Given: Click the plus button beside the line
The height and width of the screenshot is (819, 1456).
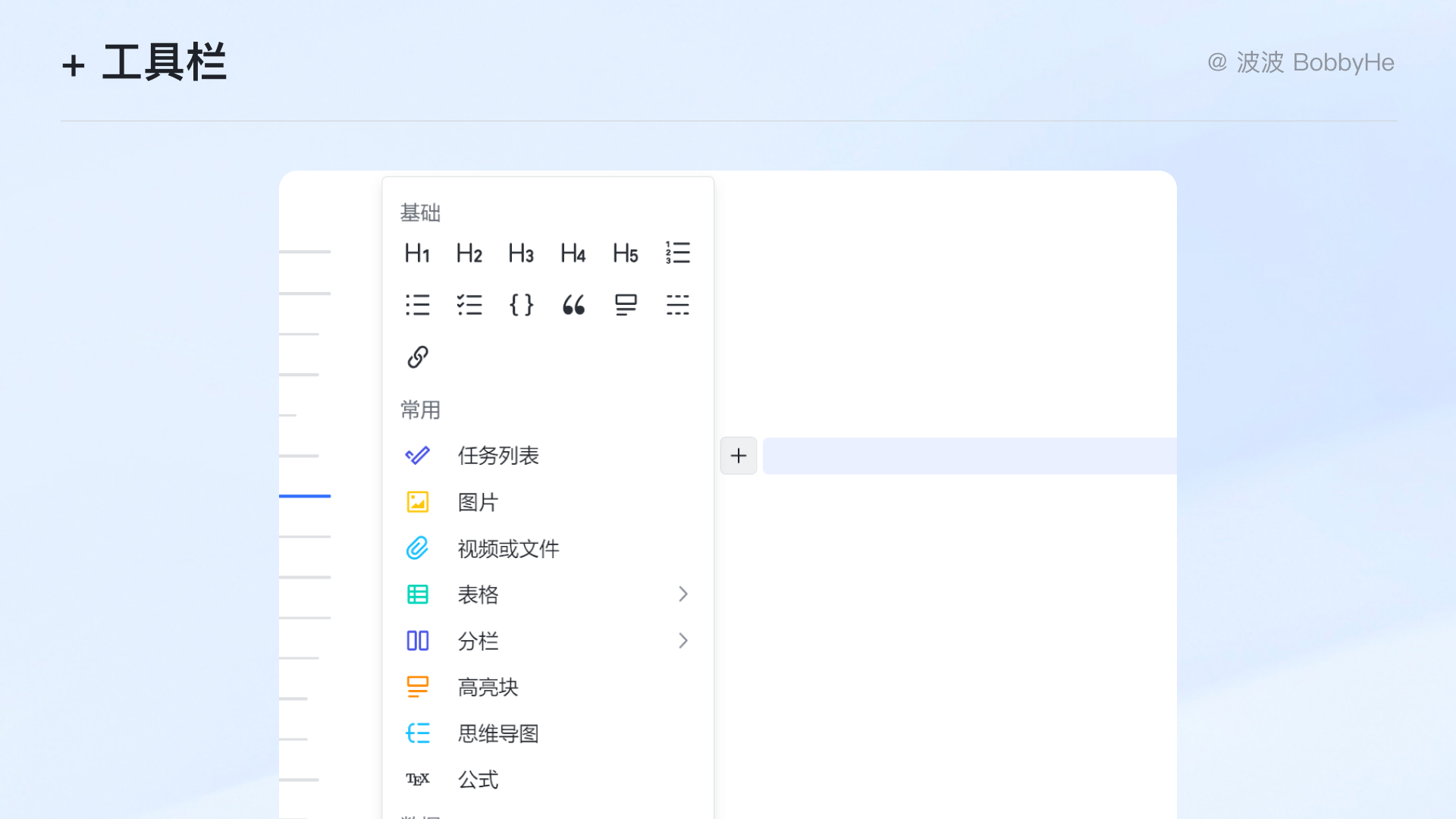Looking at the screenshot, I should [x=738, y=456].
